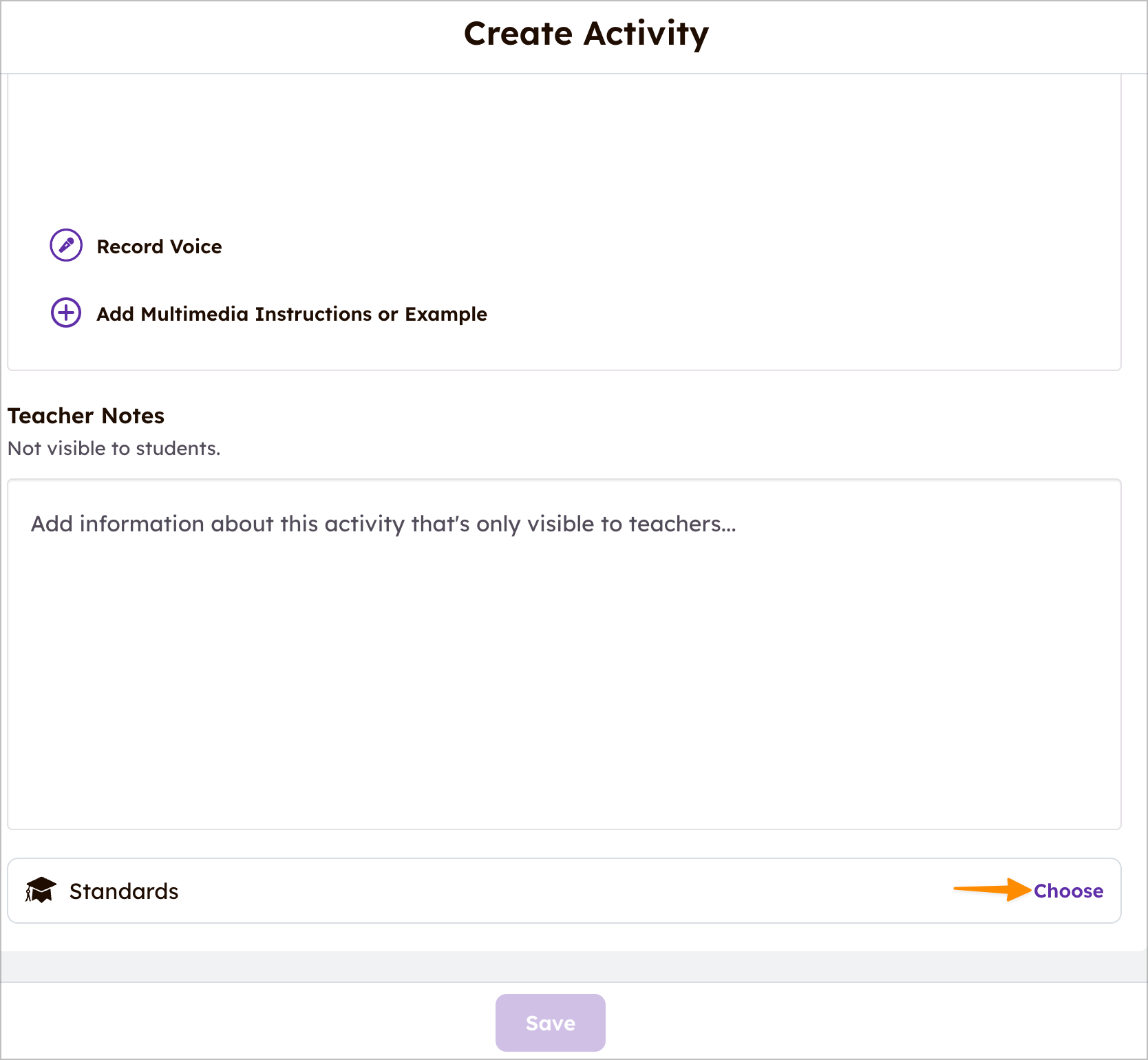
Task: Select the Standards label text
Action: coord(124,891)
